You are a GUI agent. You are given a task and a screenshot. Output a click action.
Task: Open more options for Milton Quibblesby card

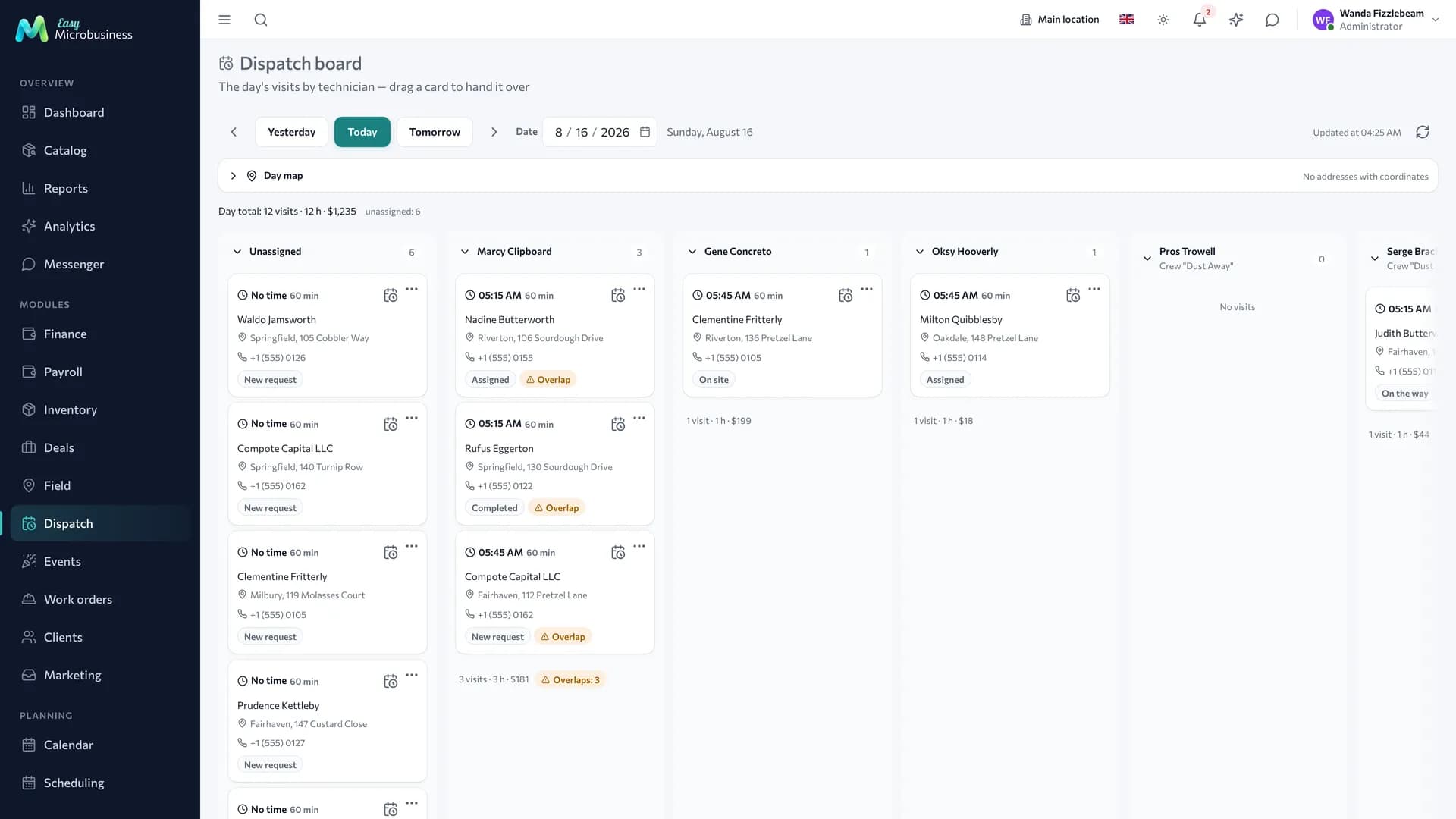click(x=1094, y=289)
